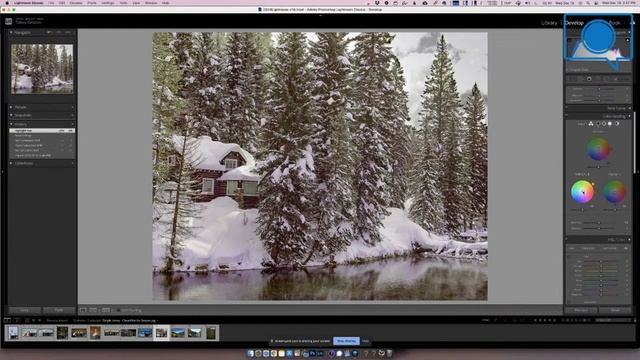Click the Stop sharing button
Image resolution: width=640 pixels, height=360 pixels.
(x=346, y=341)
